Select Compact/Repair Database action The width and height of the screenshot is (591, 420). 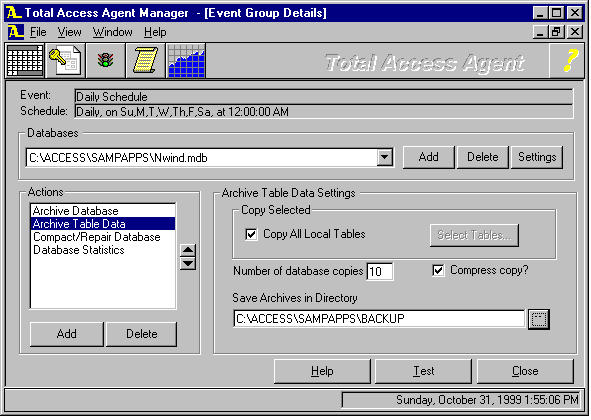click(x=103, y=237)
